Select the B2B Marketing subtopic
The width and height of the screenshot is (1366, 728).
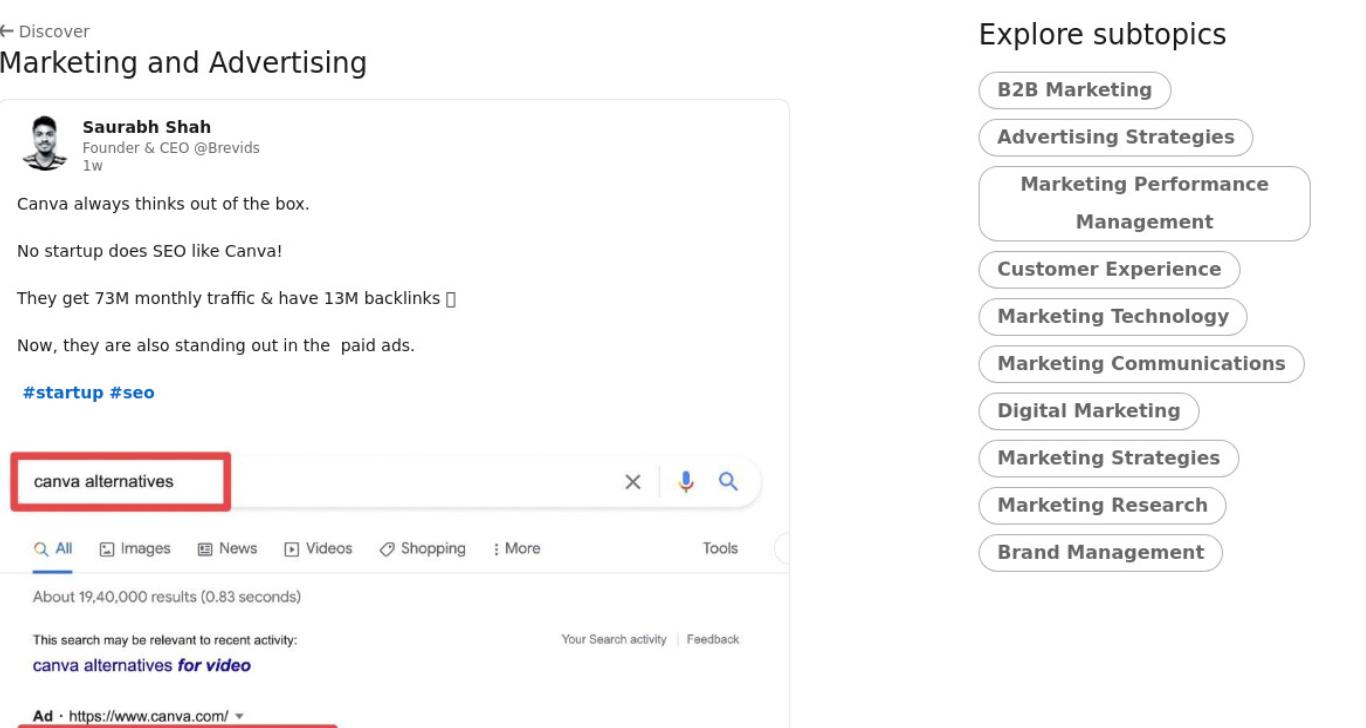pyautogui.click(x=1074, y=90)
